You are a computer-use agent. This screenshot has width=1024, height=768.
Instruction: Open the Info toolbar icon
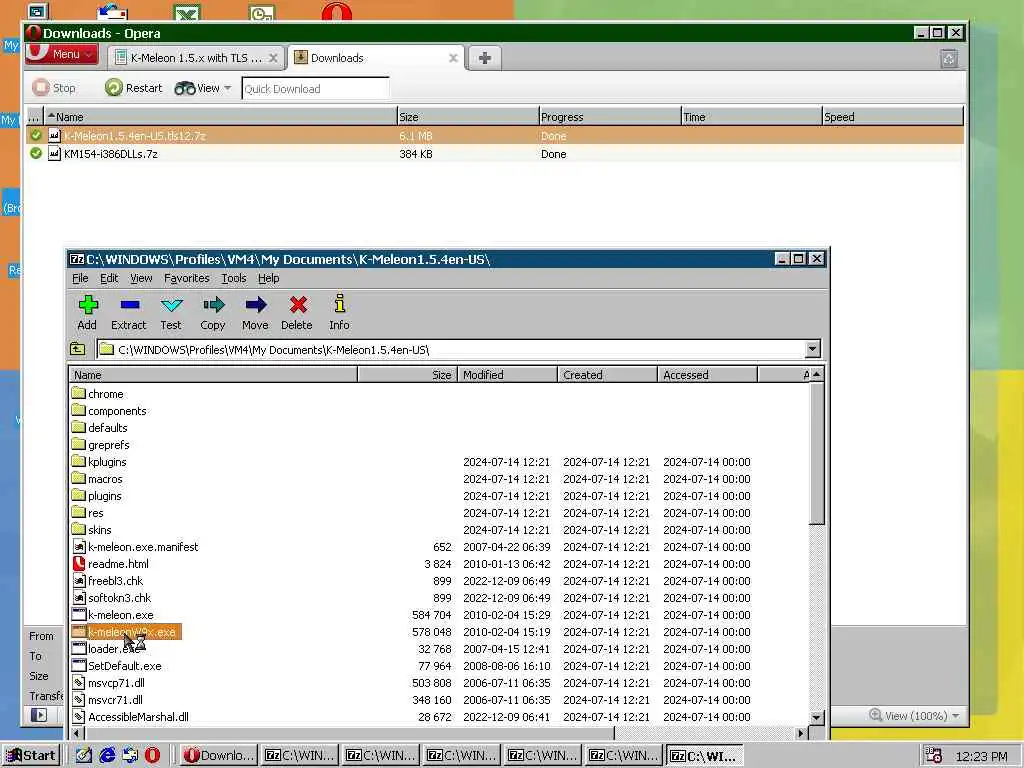[340, 312]
